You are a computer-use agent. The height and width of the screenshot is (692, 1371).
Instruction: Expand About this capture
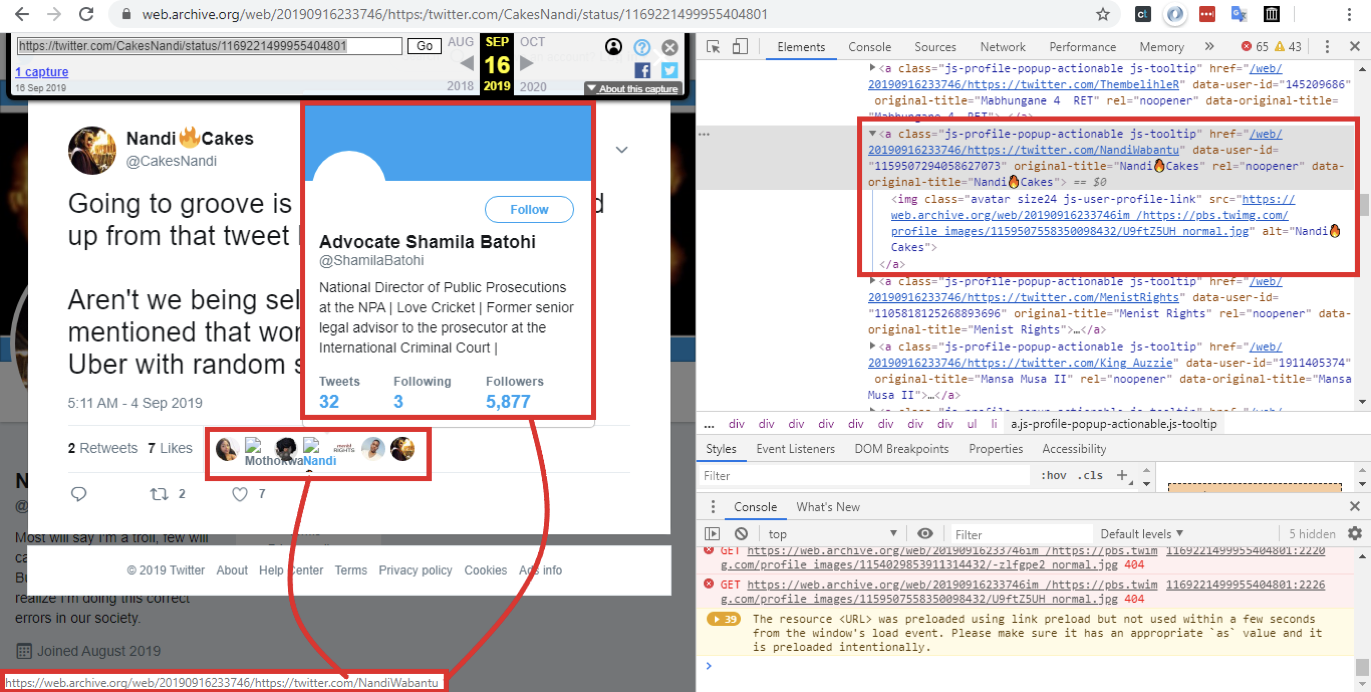click(632, 89)
